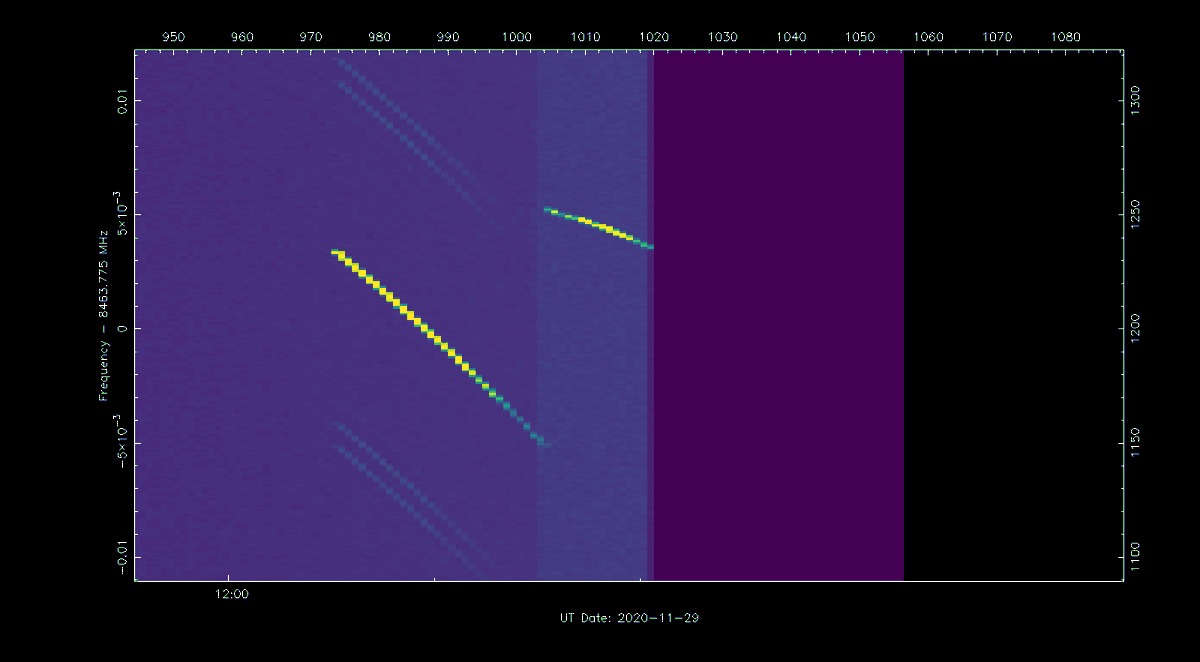Click the 950 tick label on top axis
This screenshot has width=1200, height=662.
point(173,37)
